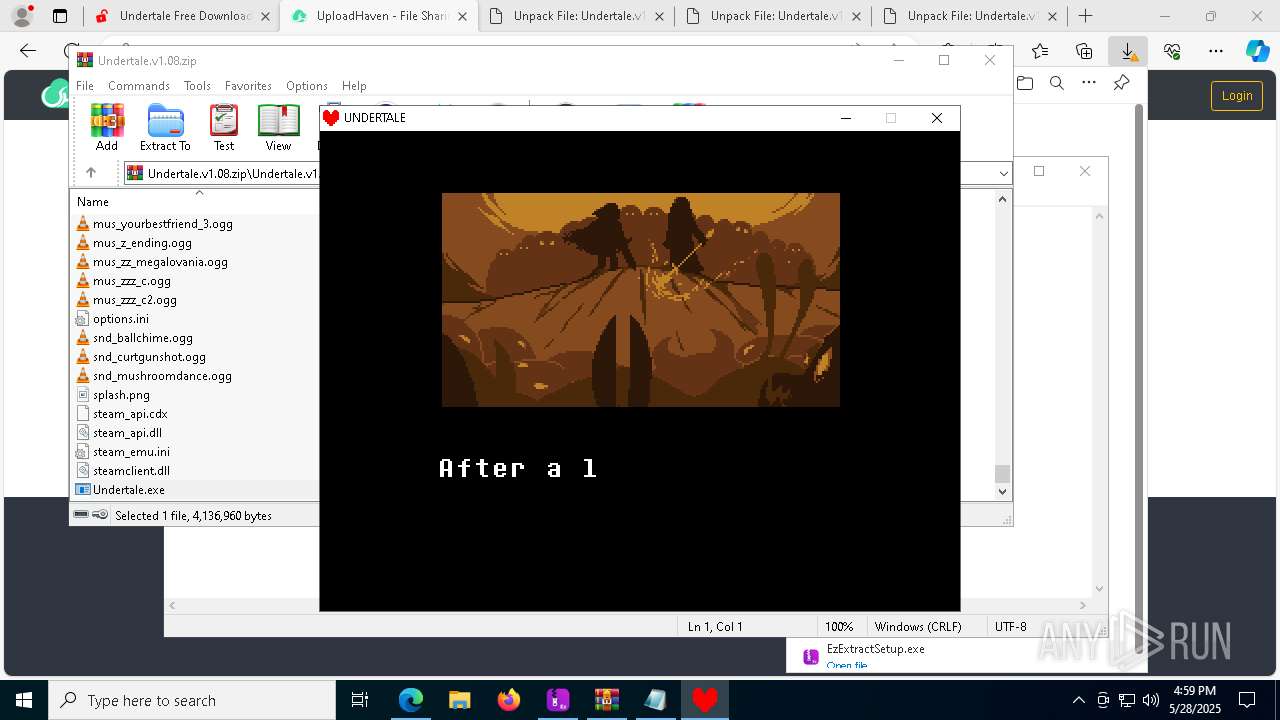
Task: Click the Add archive icon in WinRAR
Action: tap(107, 127)
